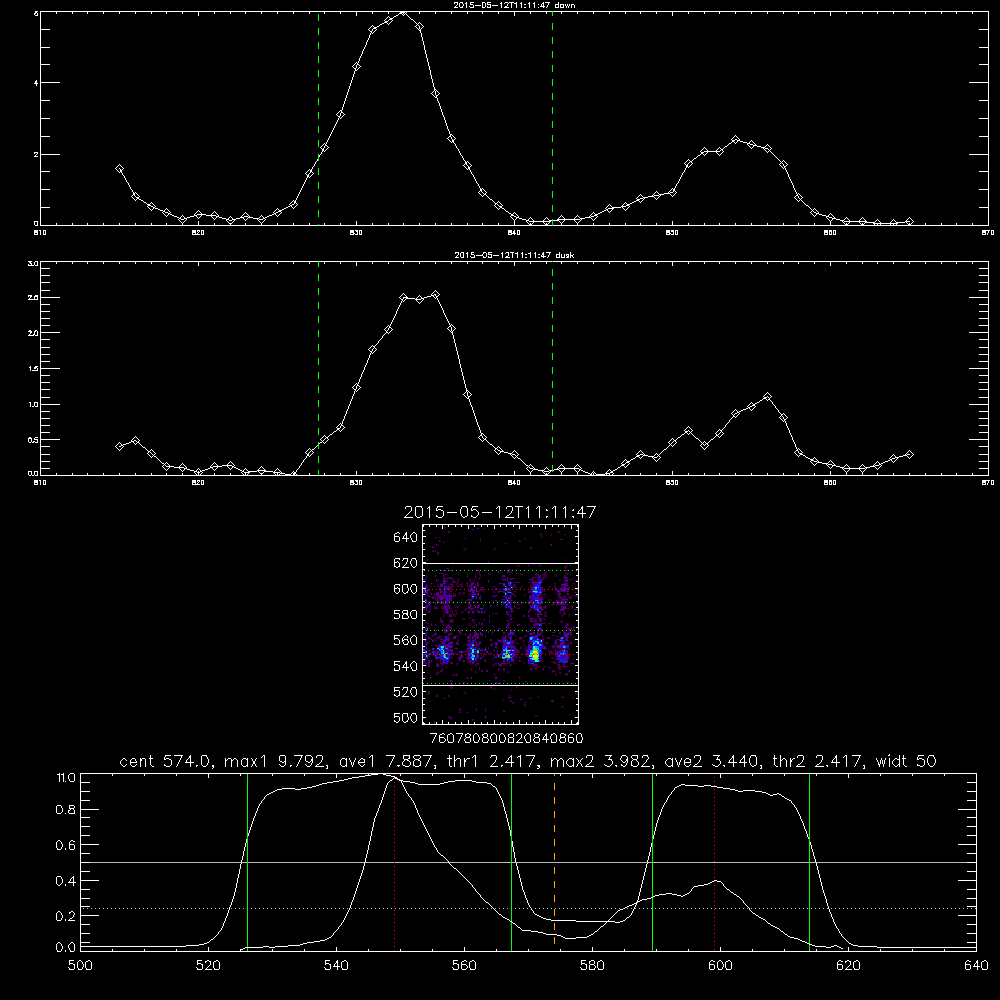
Task: Click the "640" x-axis label of the bottom plot
Action: tap(976, 966)
